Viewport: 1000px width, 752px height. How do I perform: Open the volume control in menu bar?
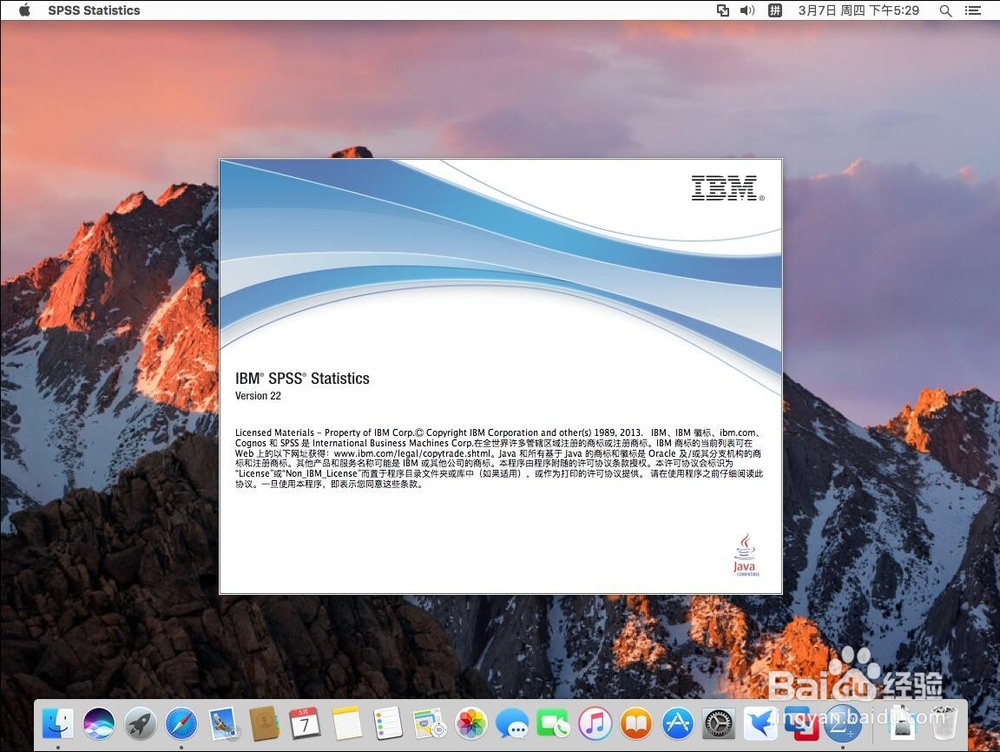747,10
